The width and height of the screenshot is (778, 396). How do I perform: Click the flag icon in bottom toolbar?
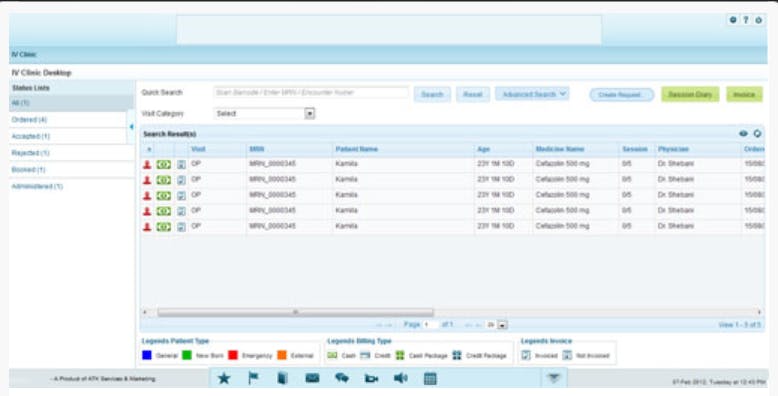253,378
